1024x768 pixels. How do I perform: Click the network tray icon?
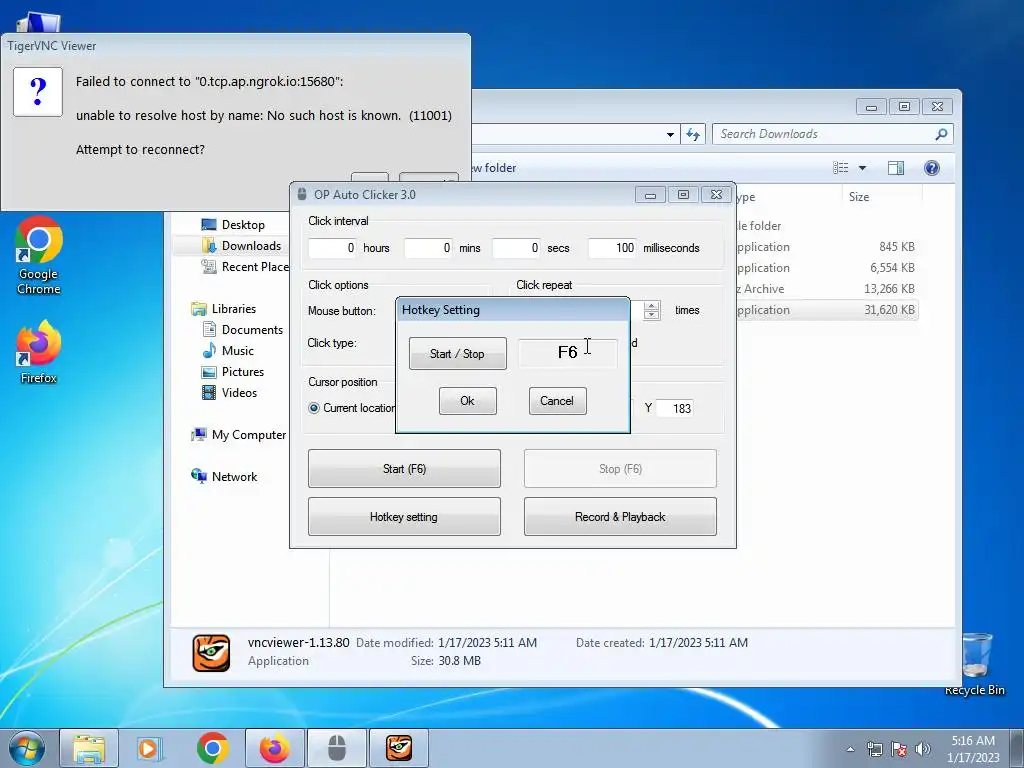pyautogui.click(x=874, y=749)
